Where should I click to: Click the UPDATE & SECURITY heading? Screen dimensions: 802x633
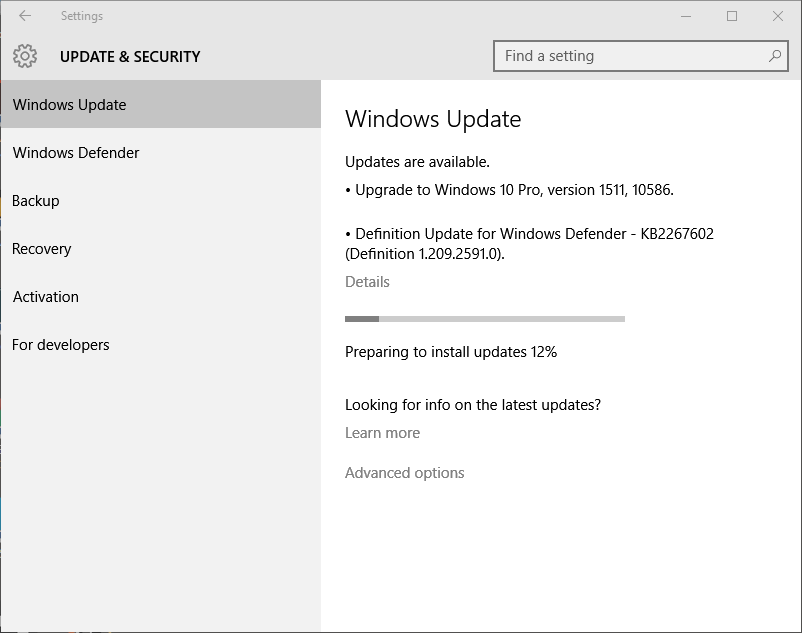[130, 56]
